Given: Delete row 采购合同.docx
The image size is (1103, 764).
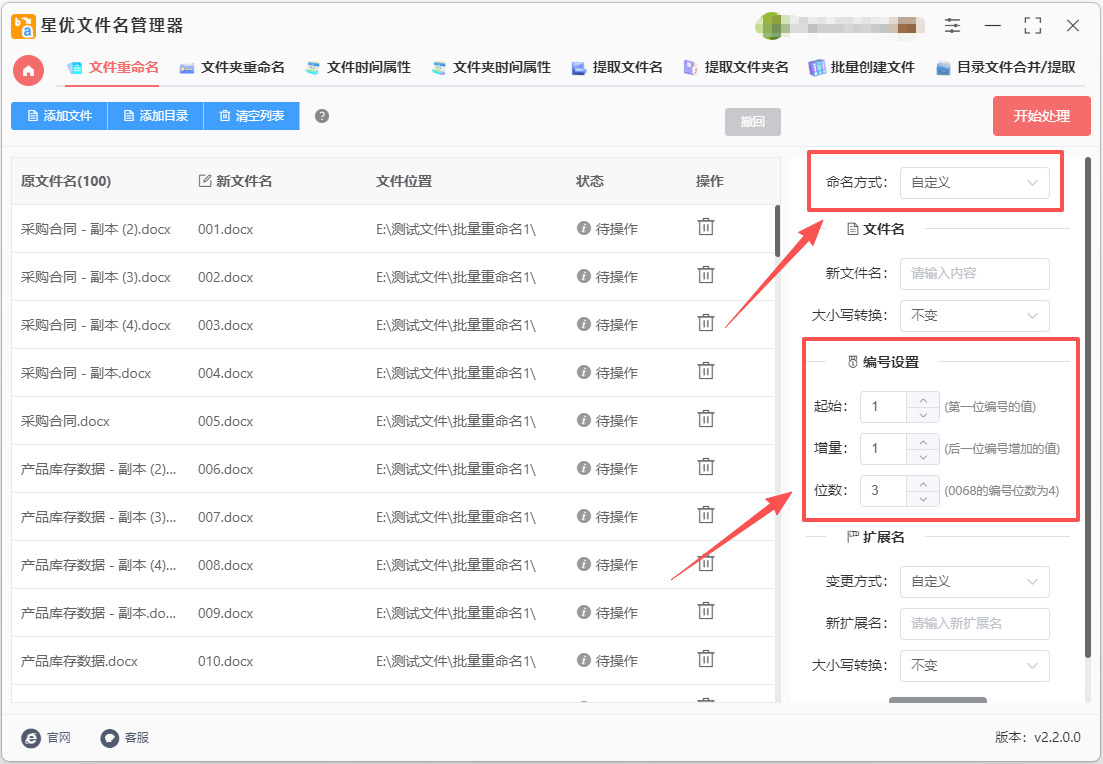Looking at the screenshot, I should 706,419.
